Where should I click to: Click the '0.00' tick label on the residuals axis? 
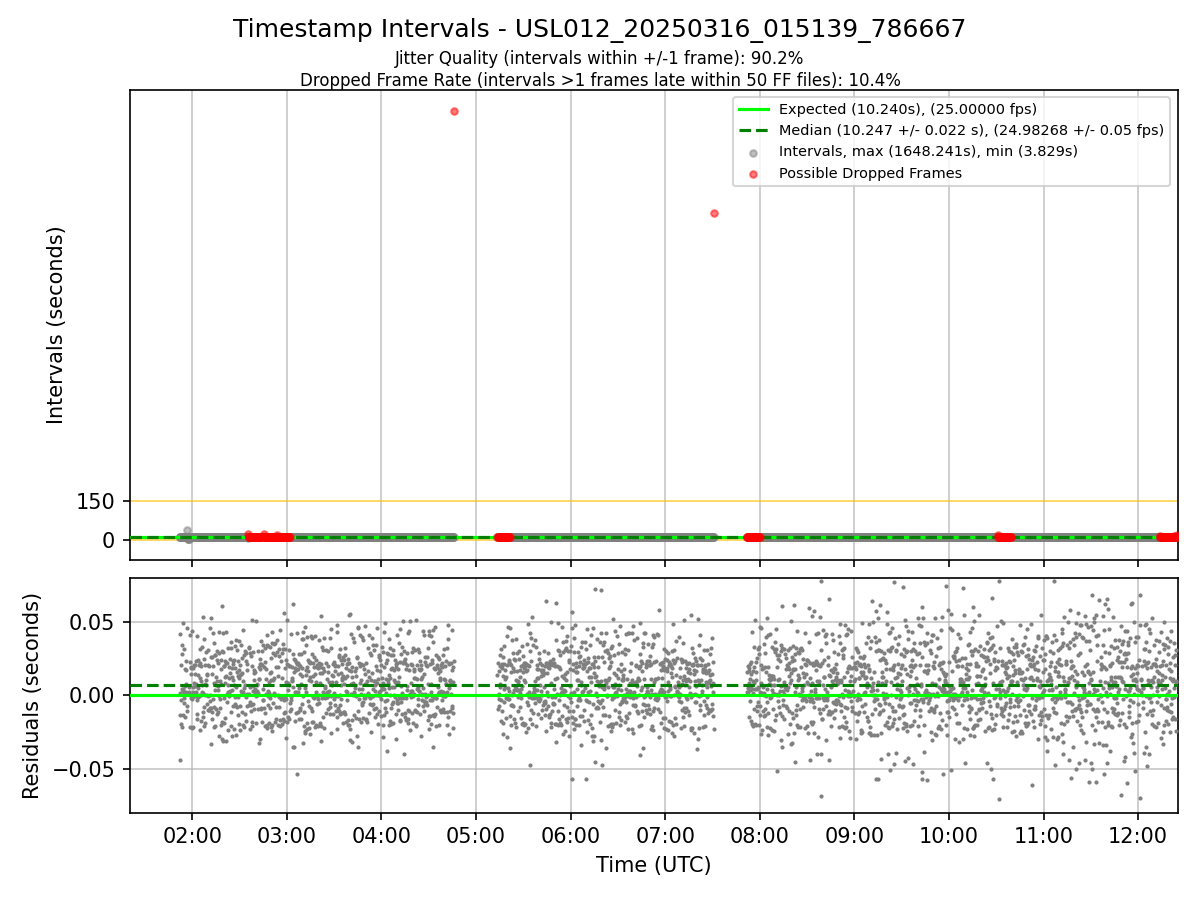[x=94, y=696]
